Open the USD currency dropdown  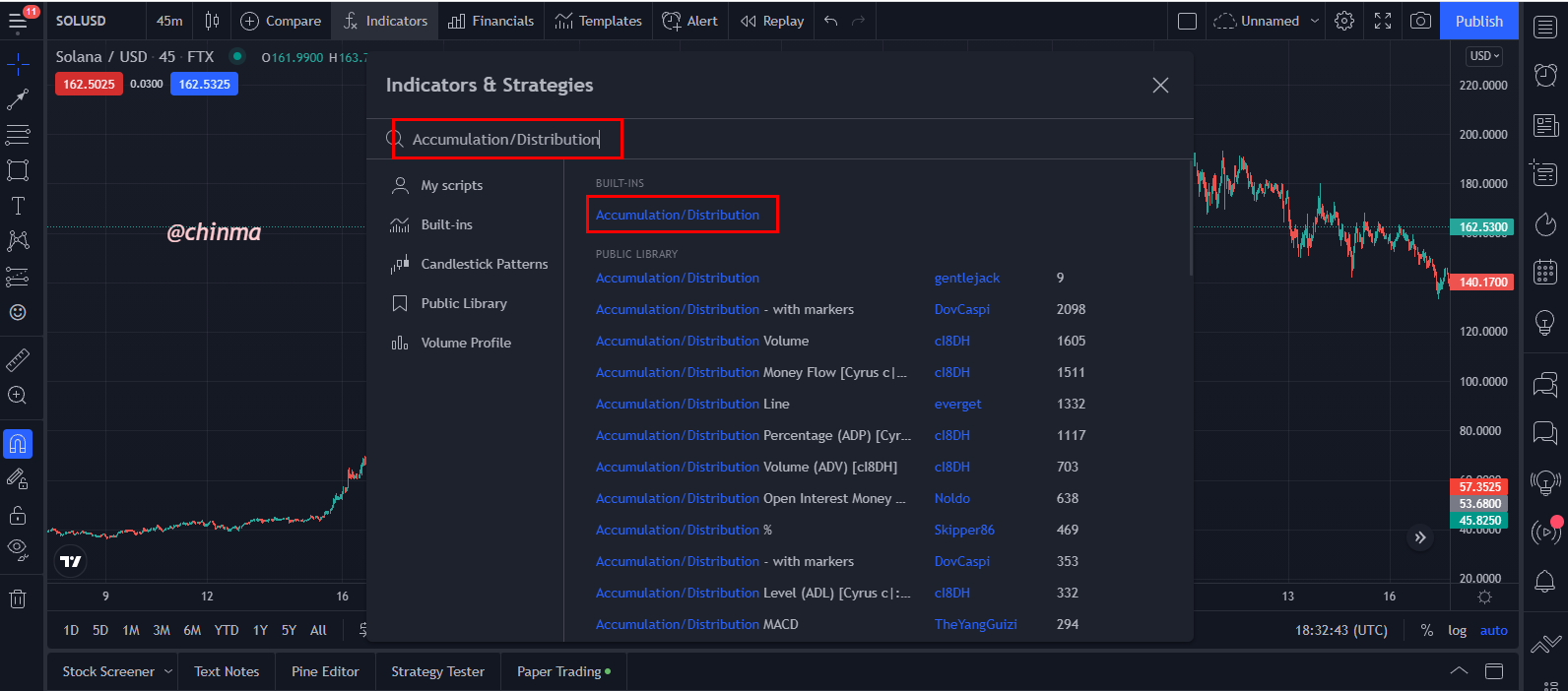(x=1485, y=56)
